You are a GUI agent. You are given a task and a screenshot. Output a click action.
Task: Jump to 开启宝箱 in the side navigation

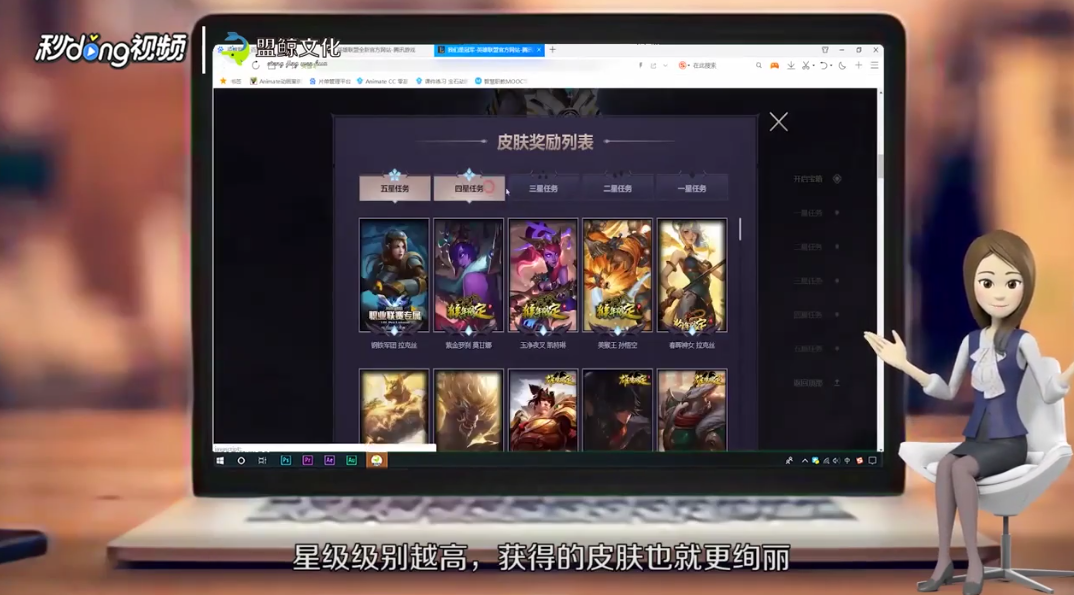(x=816, y=179)
